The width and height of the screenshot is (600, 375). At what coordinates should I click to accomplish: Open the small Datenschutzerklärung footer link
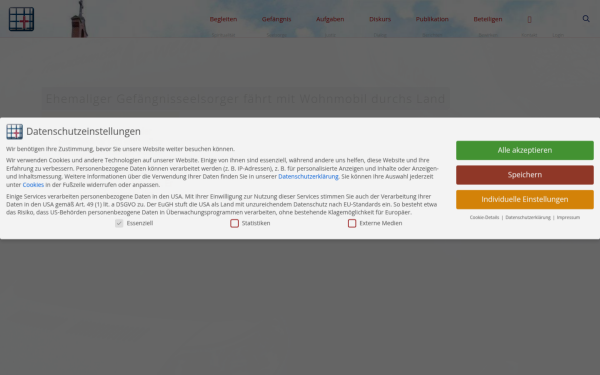click(528, 217)
